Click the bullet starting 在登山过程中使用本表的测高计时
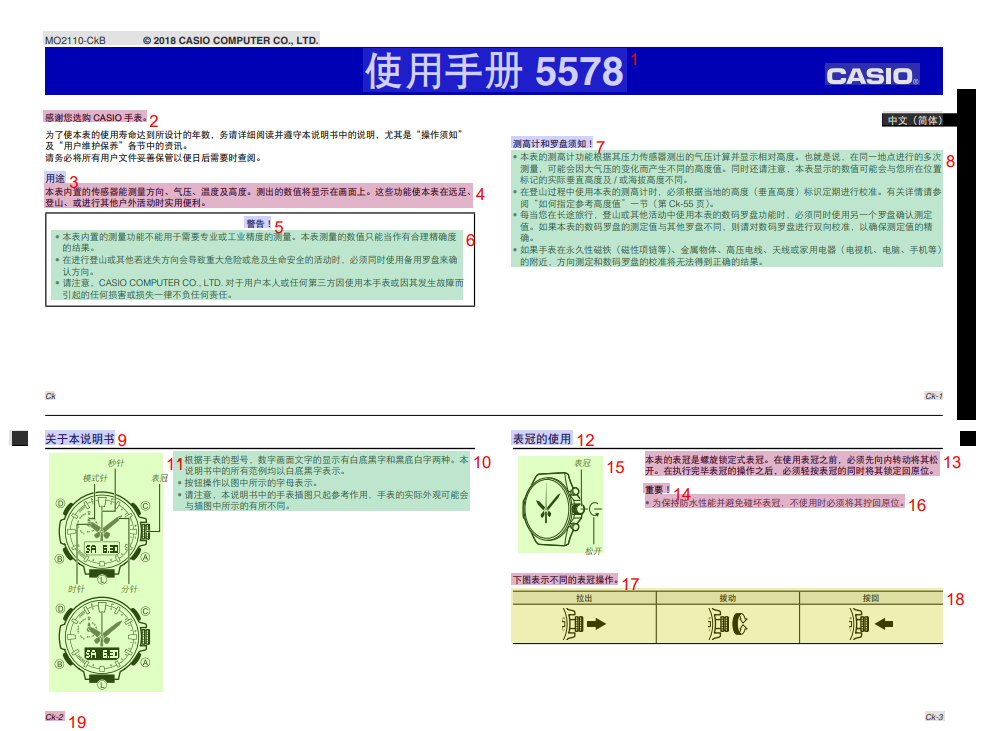 pos(727,197)
